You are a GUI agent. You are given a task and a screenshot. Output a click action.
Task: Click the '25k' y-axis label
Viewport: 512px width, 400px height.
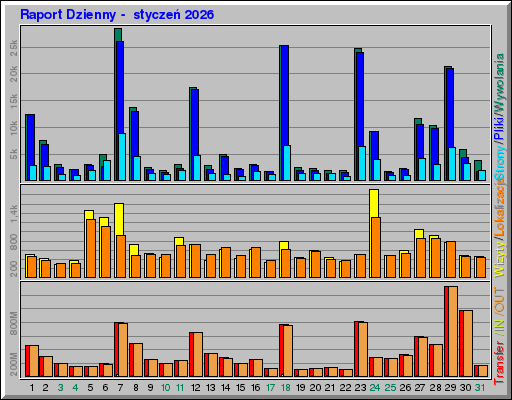(x=14, y=48)
